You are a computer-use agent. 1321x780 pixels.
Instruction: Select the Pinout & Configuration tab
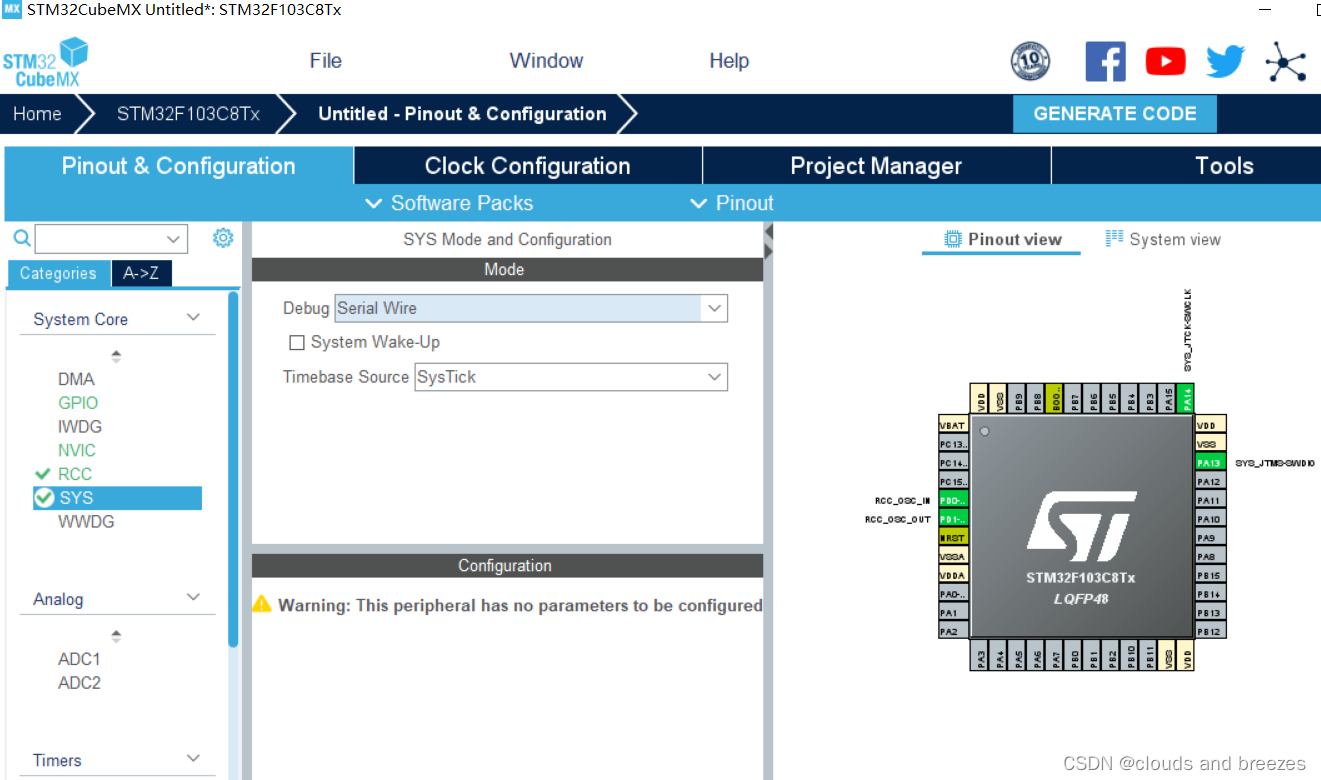[179, 166]
